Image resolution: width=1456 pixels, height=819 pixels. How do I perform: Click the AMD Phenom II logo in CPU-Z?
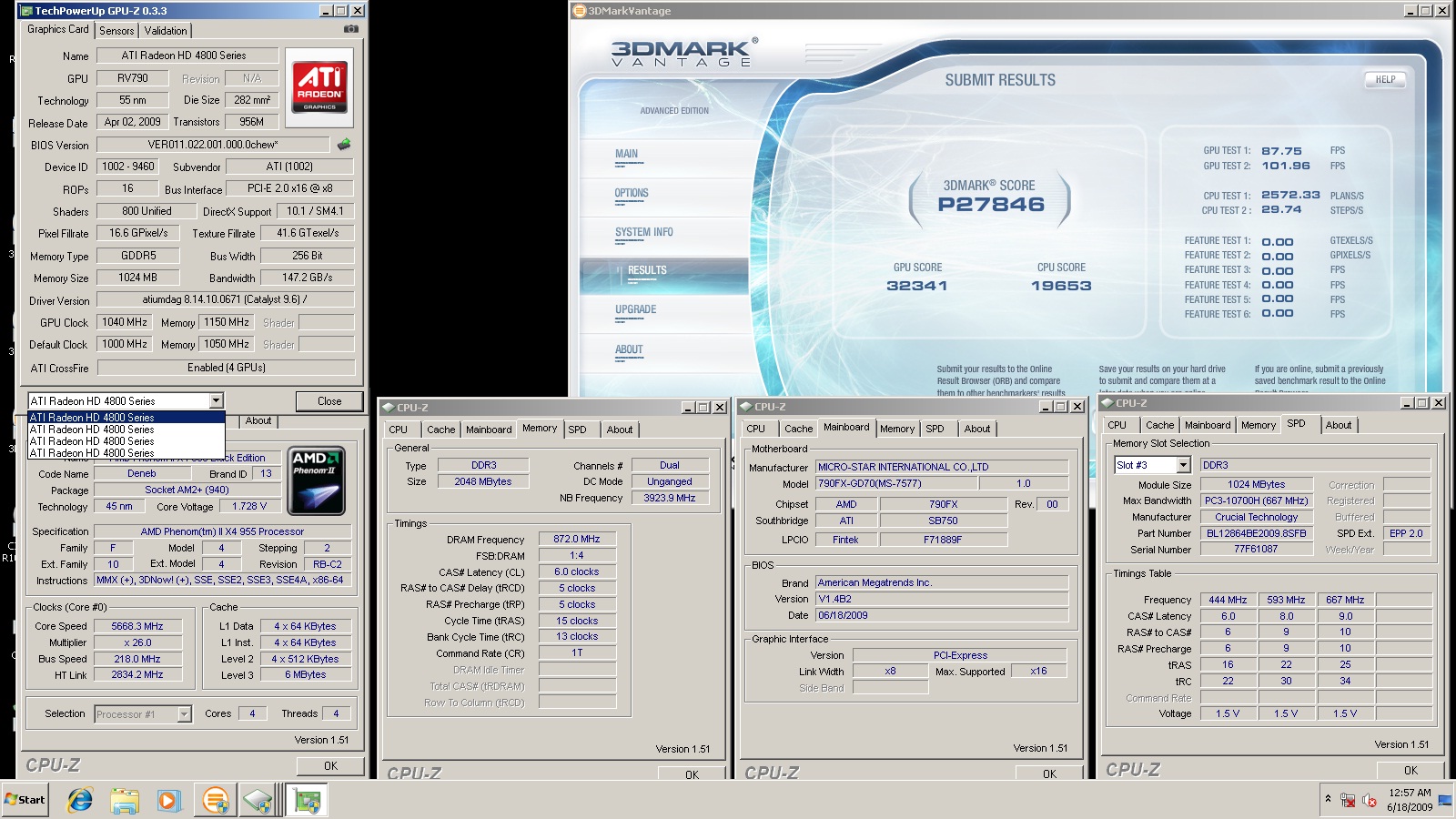(x=316, y=481)
